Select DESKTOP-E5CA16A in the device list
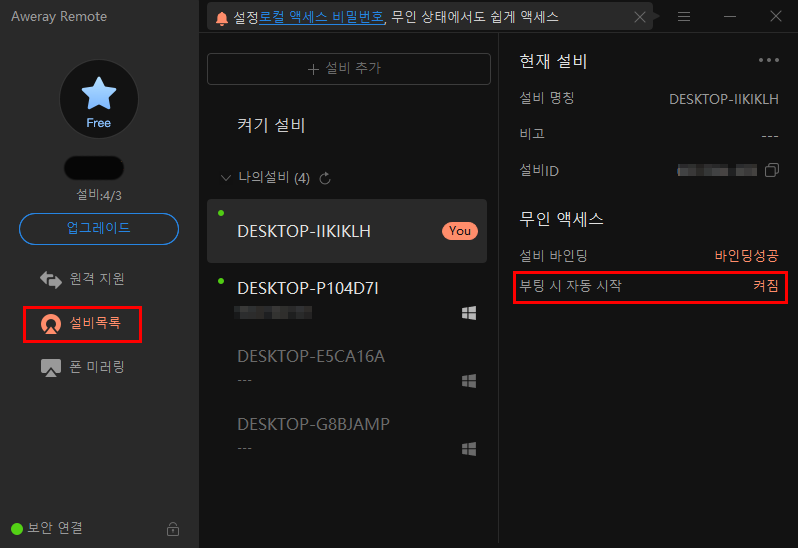This screenshot has height=548, width=798. [347, 366]
